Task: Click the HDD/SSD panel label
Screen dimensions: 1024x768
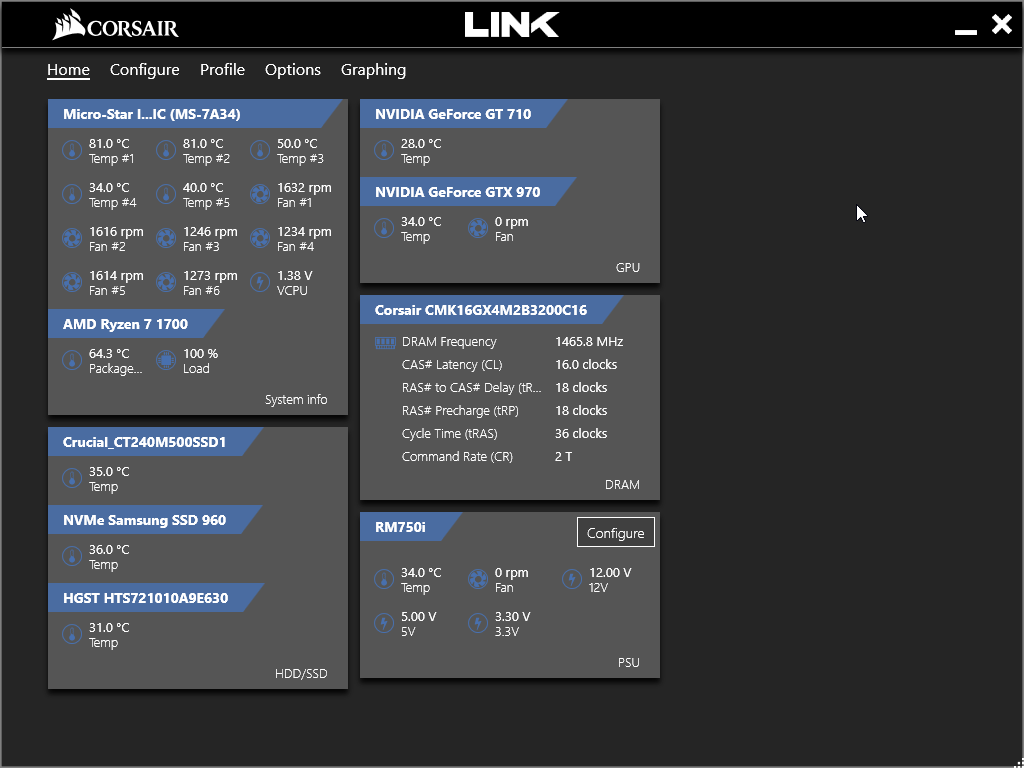Action: pyautogui.click(x=301, y=673)
